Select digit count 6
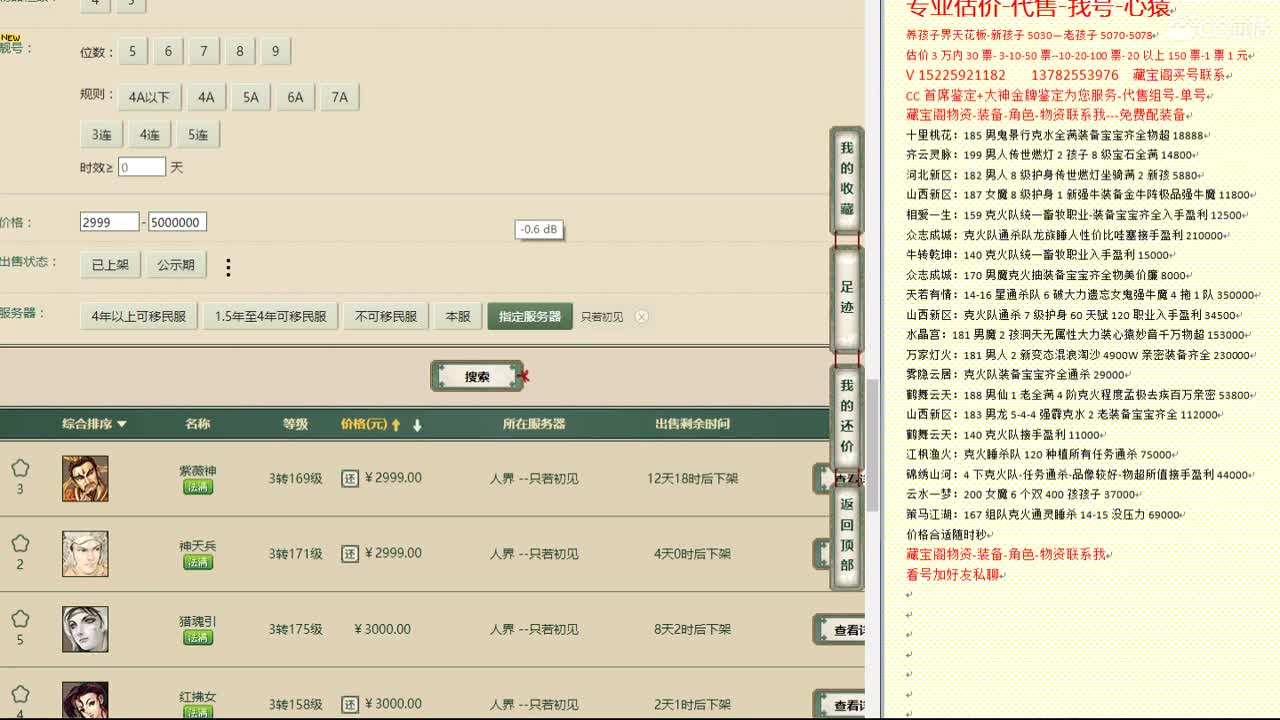Image resolution: width=1280 pixels, height=720 pixels. pyautogui.click(x=168, y=51)
